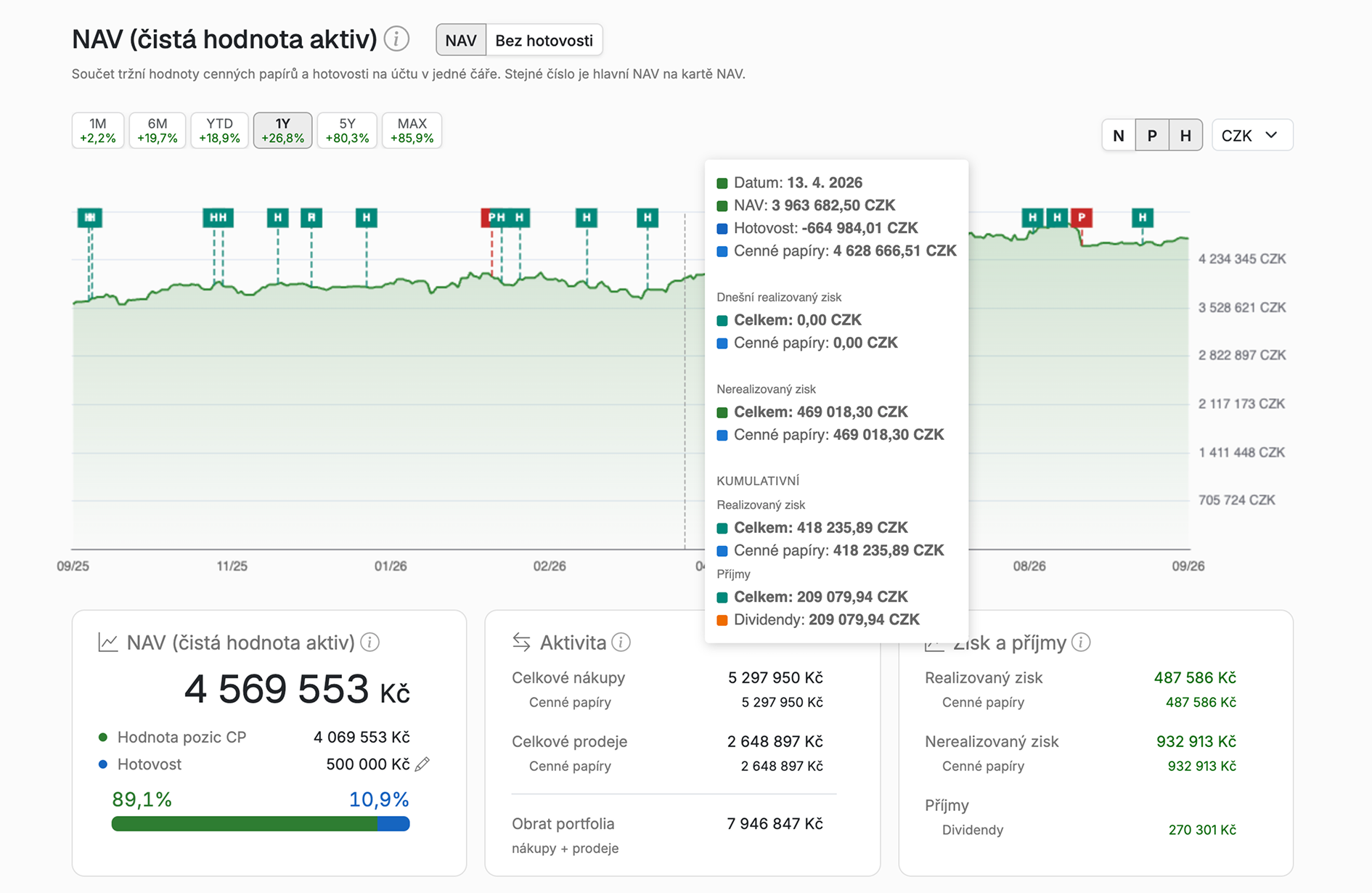Select the NAV view button
Screen dimensions: 1372x893
coord(461,41)
